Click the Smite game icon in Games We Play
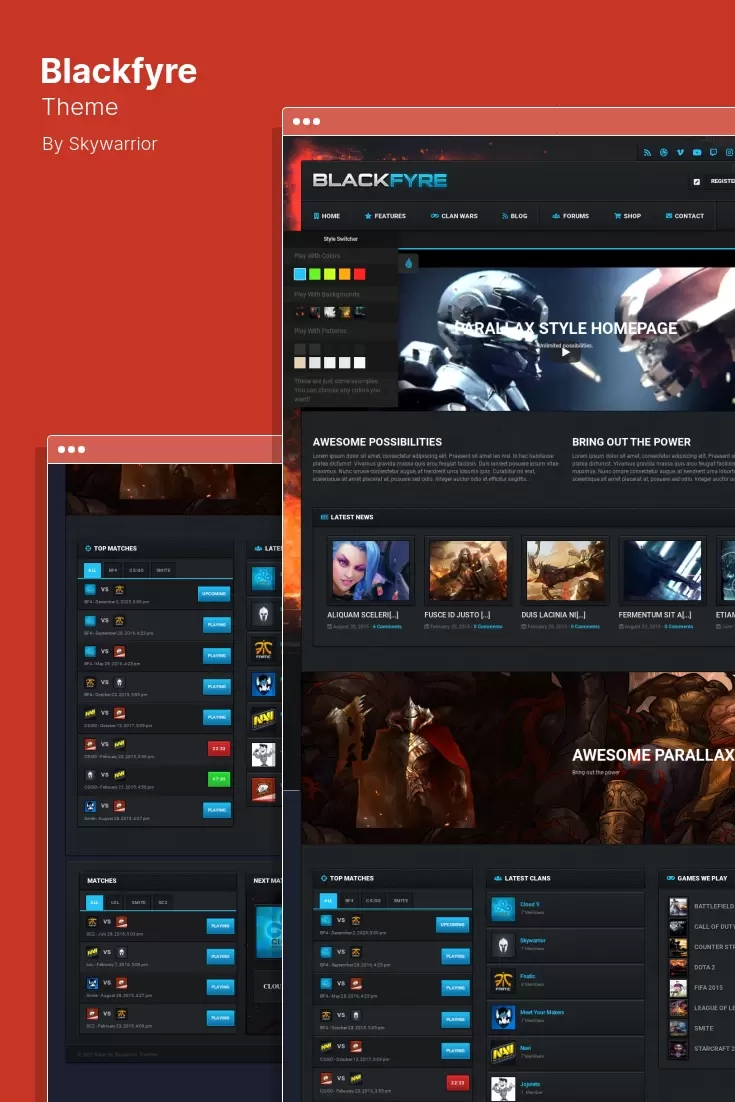This screenshot has width=735, height=1102. point(678,1028)
